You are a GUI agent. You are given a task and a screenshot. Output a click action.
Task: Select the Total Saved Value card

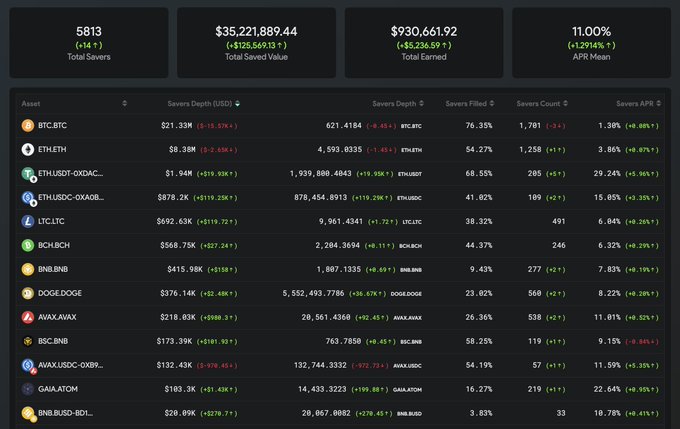tap(256, 43)
